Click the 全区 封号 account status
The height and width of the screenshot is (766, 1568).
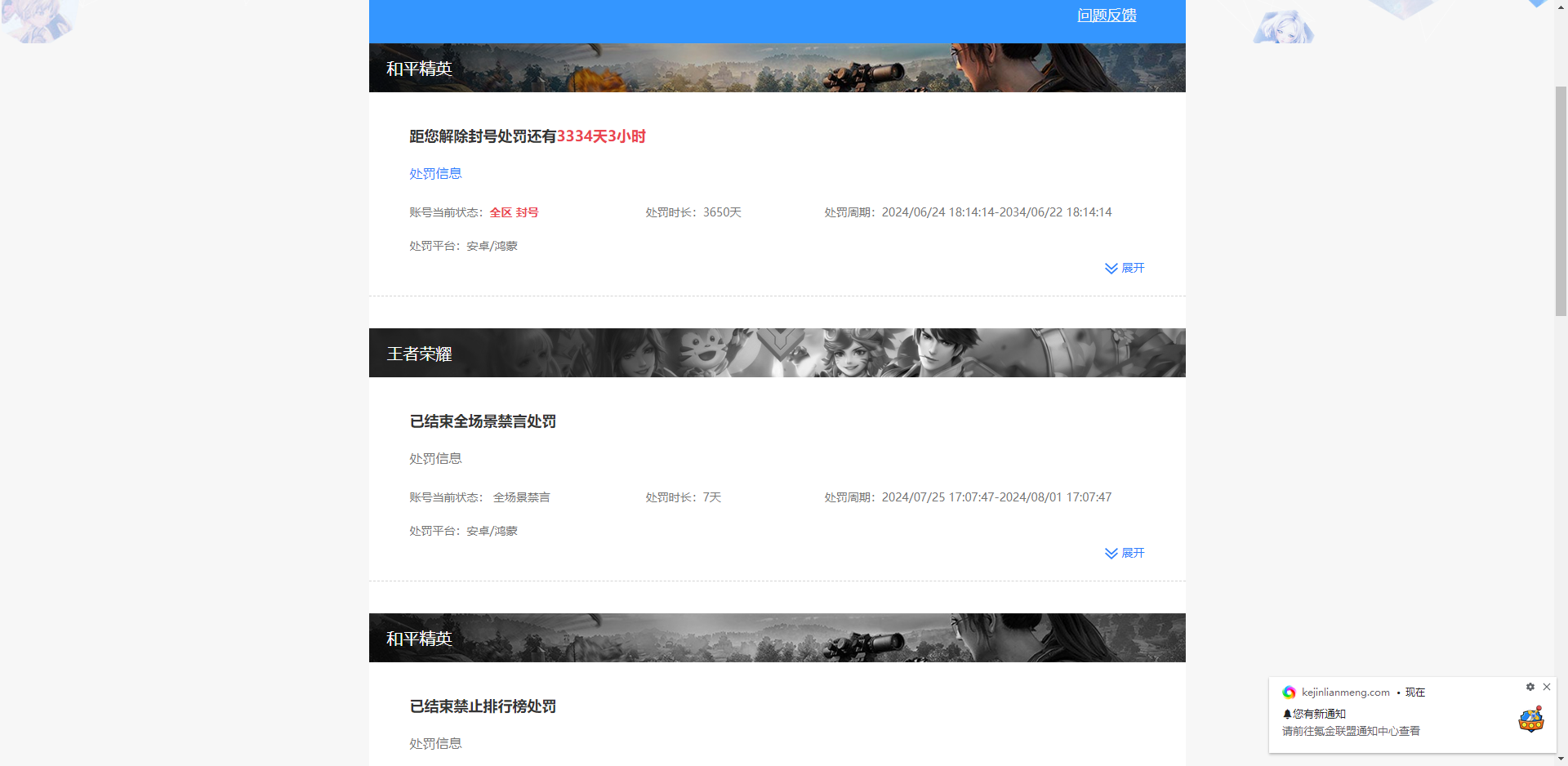(514, 212)
